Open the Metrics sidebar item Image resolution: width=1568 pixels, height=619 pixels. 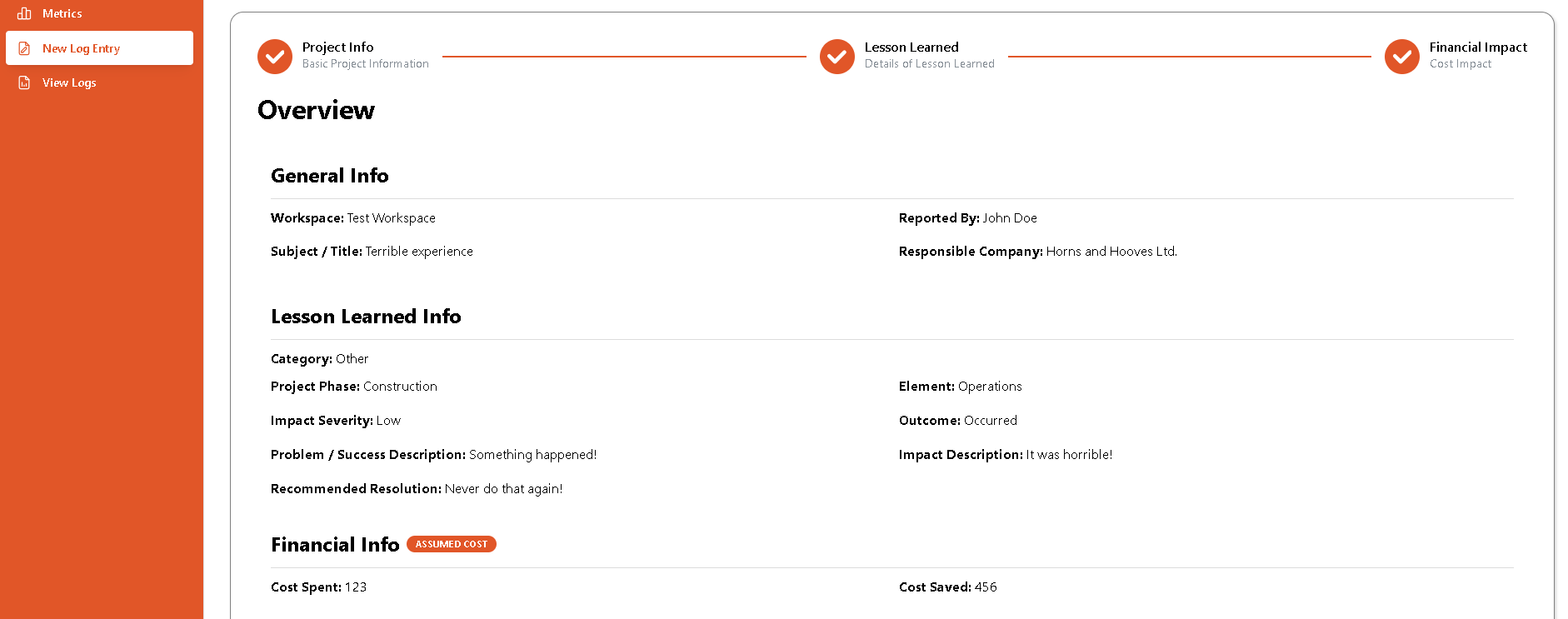coord(62,13)
